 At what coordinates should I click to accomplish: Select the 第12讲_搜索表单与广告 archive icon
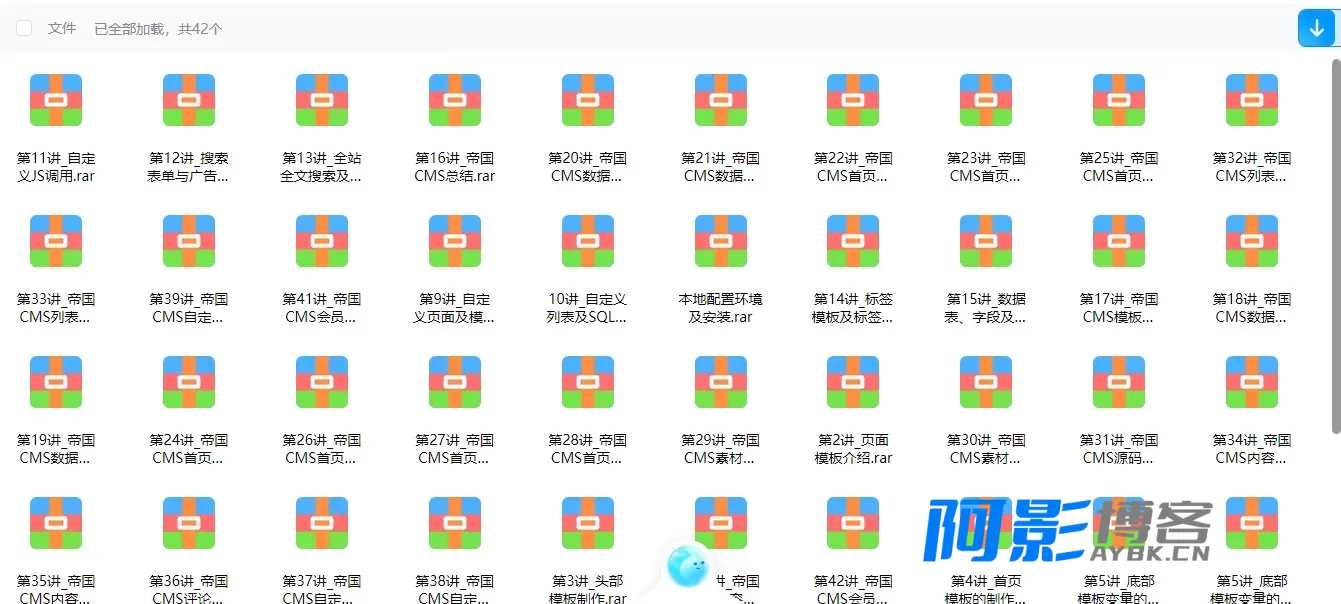pyautogui.click(x=189, y=100)
